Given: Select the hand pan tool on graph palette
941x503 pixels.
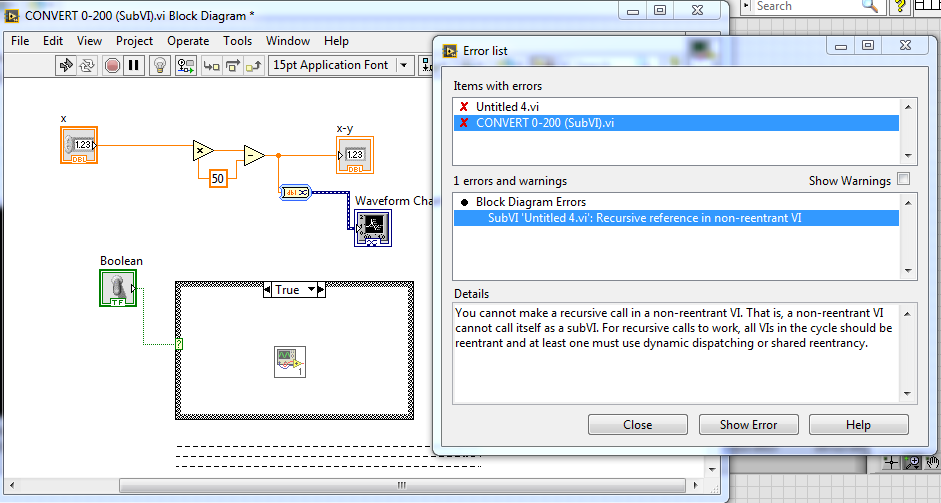Looking at the screenshot, I should [932, 462].
